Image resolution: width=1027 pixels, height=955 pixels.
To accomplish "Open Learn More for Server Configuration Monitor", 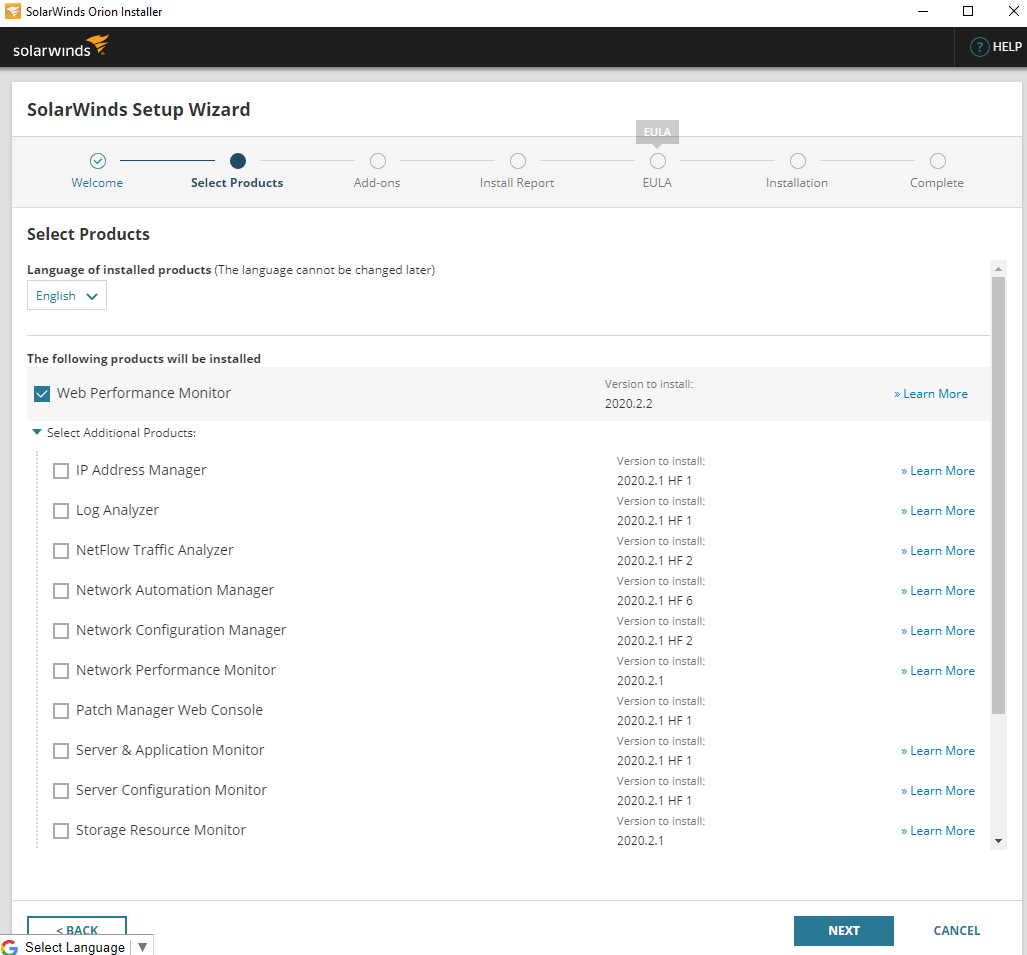I will [938, 791].
